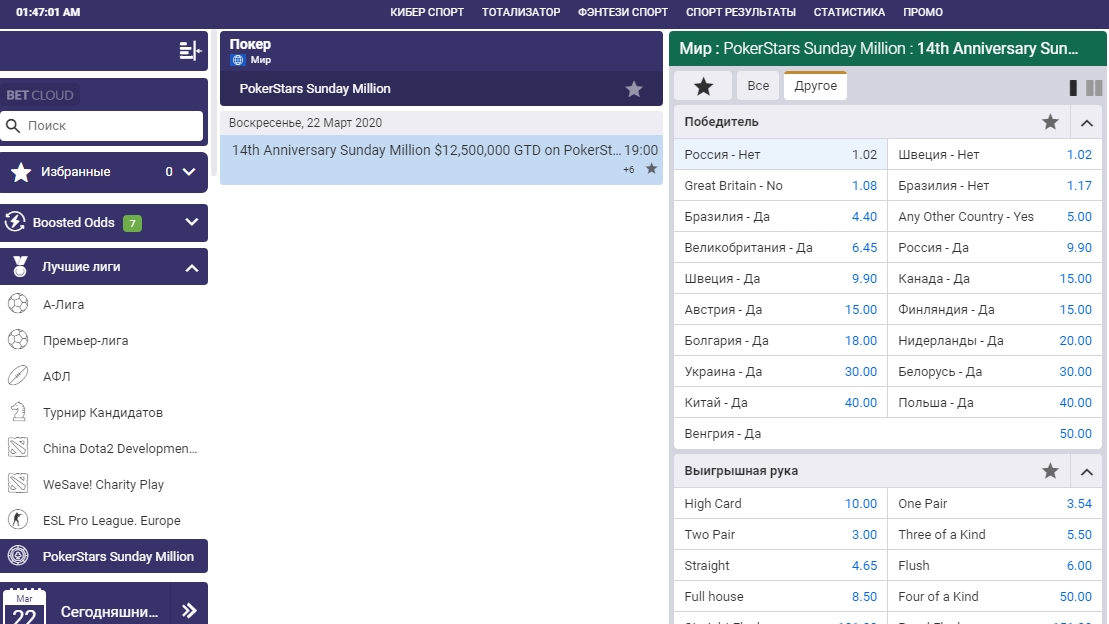Select the Все tab

758,86
